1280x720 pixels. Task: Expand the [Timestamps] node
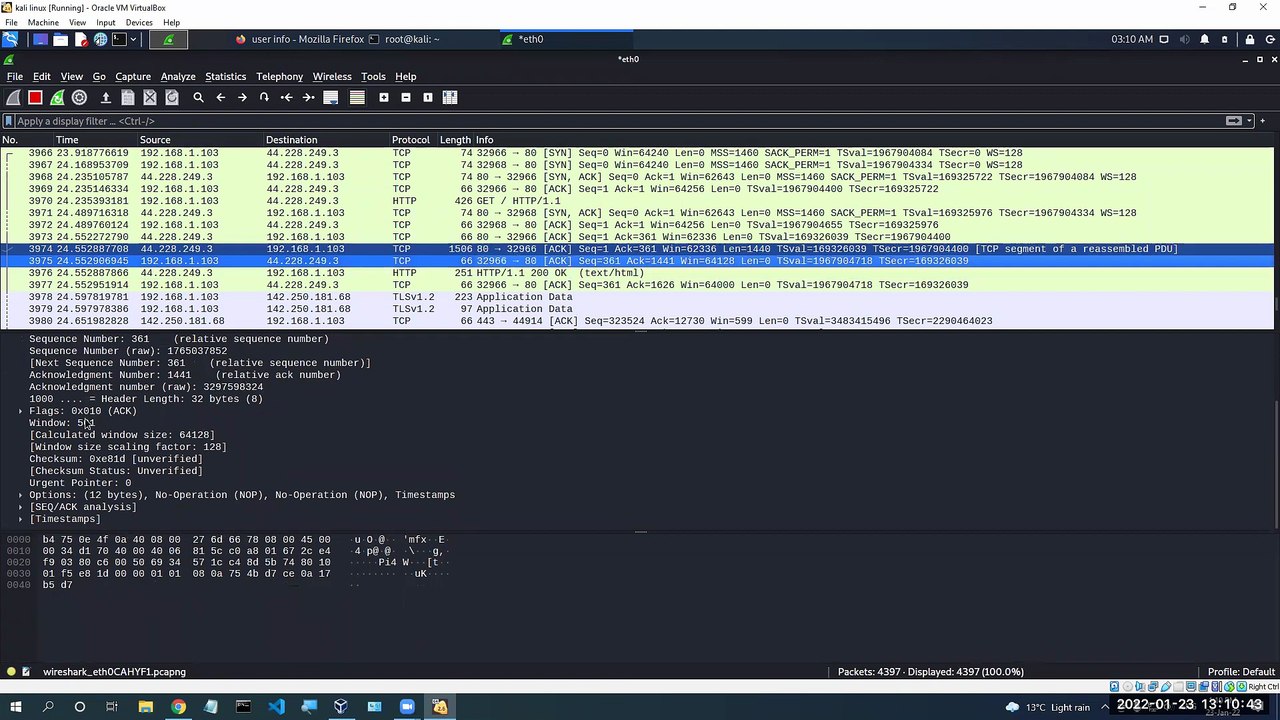click(x=20, y=519)
